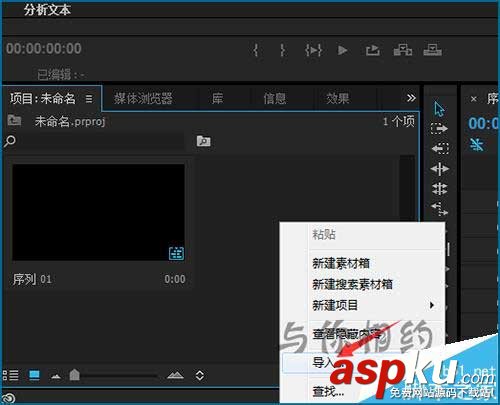The height and width of the screenshot is (405, 500).
Task: Select the Selection arrow tool
Action: [439, 109]
